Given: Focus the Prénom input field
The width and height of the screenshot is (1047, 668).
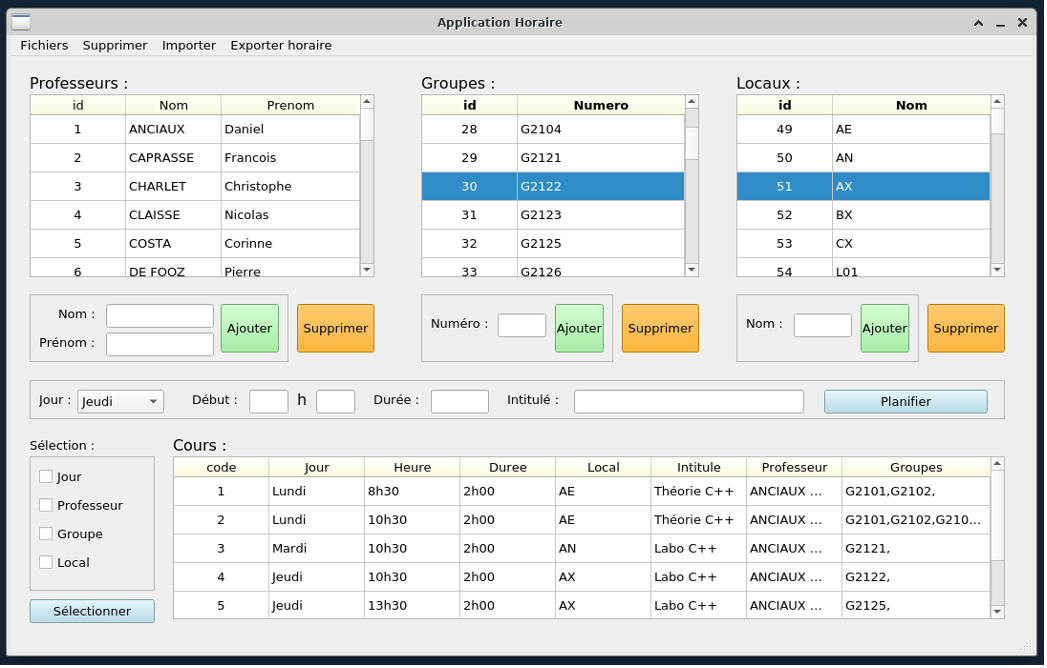Looking at the screenshot, I should coord(160,345).
